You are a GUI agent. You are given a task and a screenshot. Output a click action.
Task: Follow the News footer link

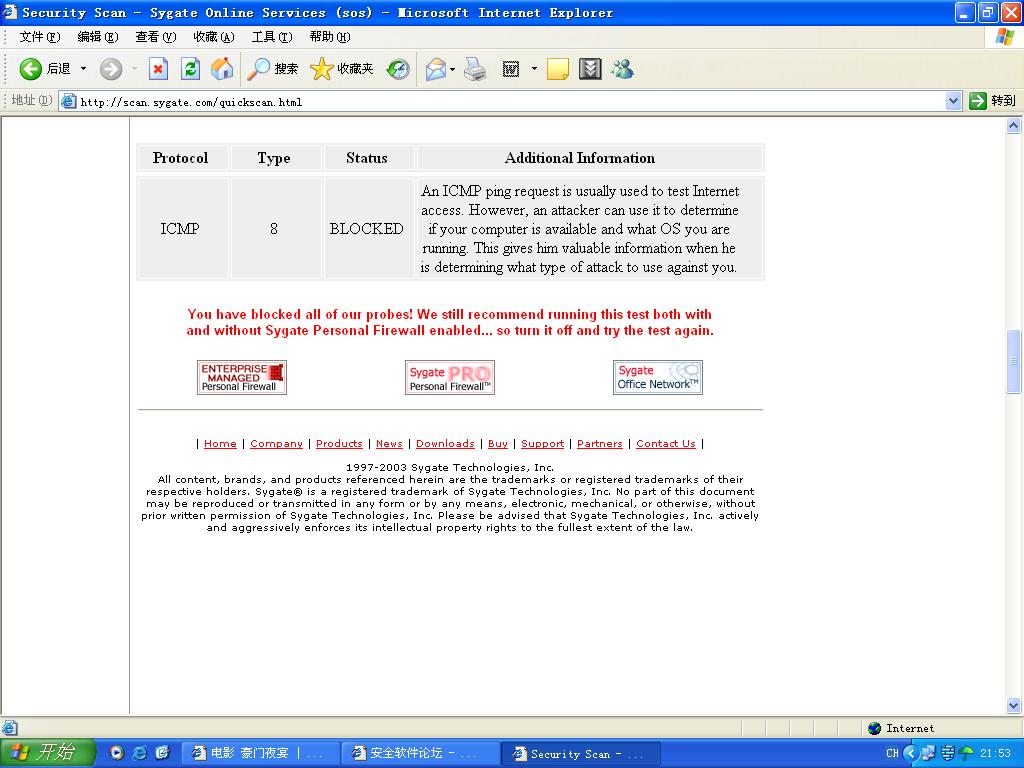389,443
